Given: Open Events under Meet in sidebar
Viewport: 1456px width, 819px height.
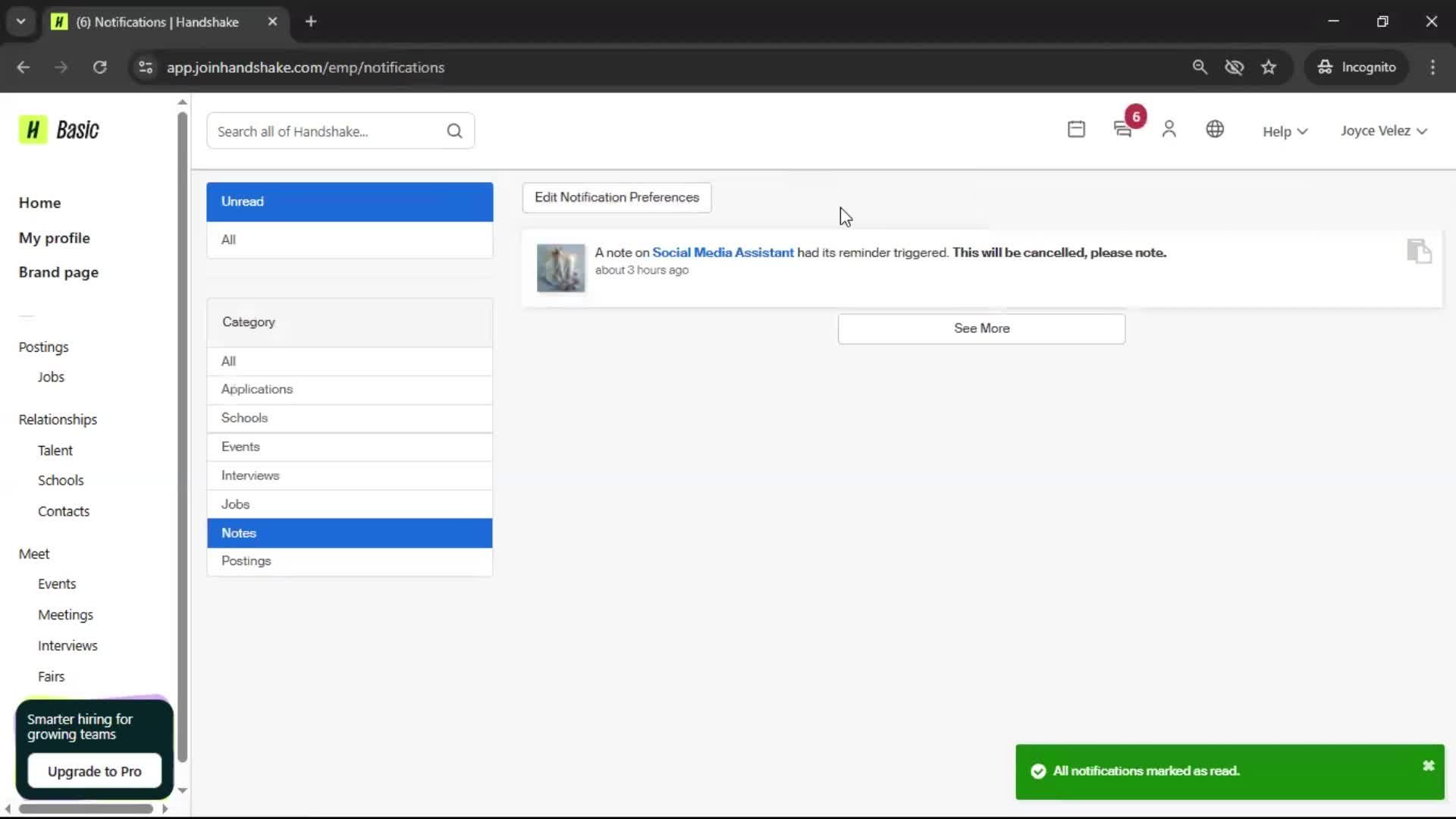Looking at the screenshot, I should click(x=57, y=585).
